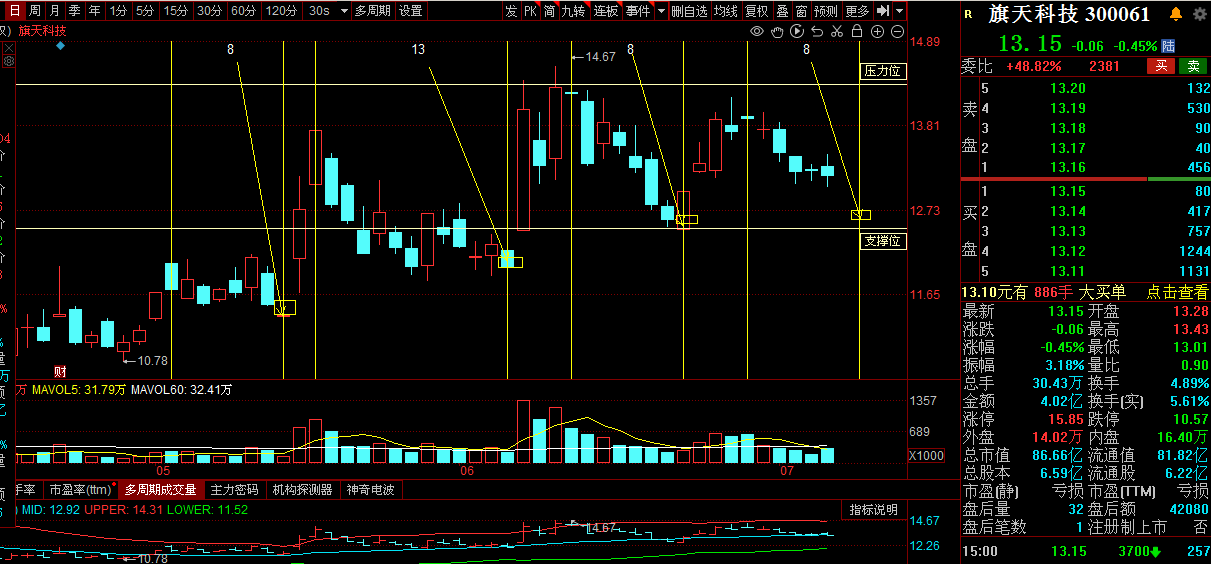The width and height of the screenshot is (1211, 564).
Task: Select 机构探测器 indicator tab
Action: coord(302,490)
